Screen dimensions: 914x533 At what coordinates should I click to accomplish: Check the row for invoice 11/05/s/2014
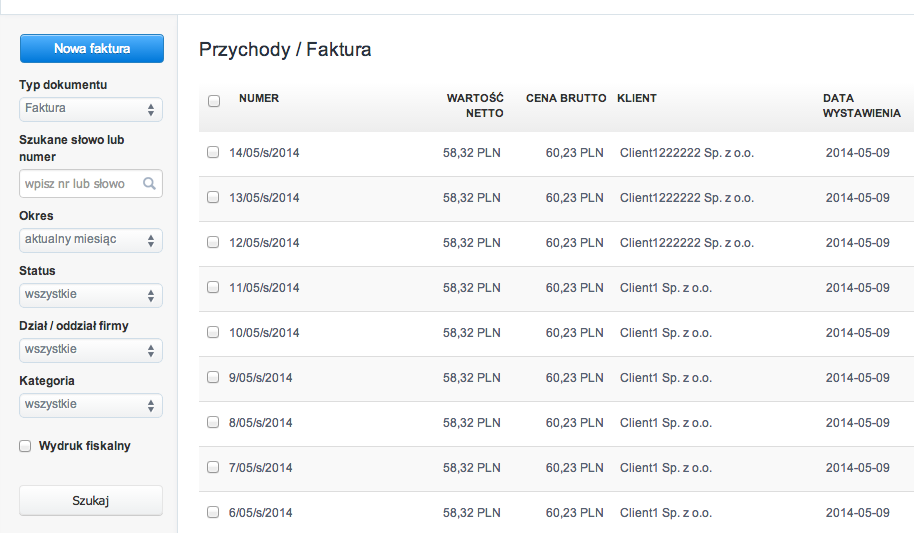pyautogui.click(x=213, y=287)
